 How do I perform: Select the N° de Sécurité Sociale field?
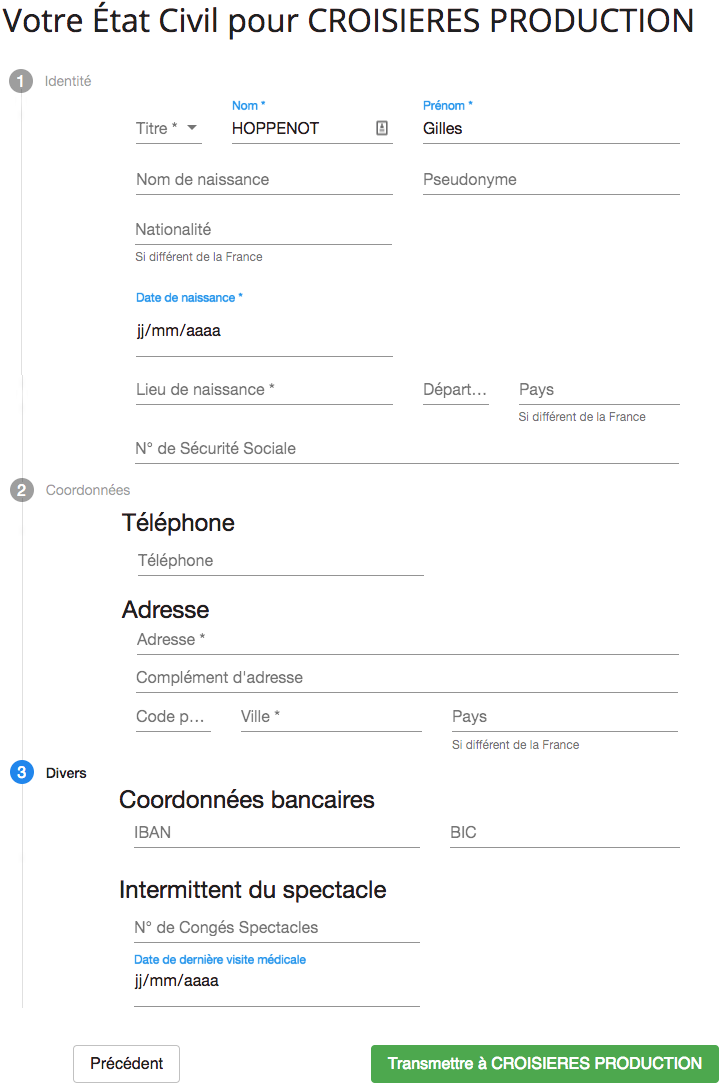407,449
